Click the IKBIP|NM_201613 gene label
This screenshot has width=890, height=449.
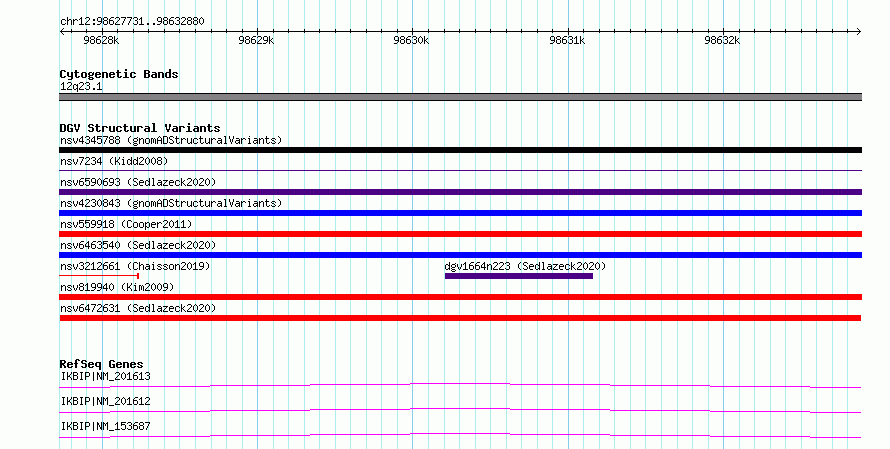coord(106,376)
